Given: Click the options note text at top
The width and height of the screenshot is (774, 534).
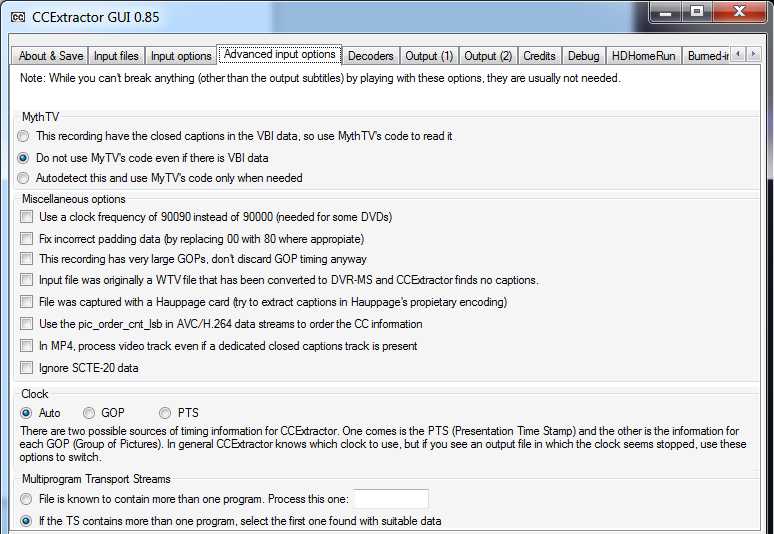Looking at the screenshot, I should click(x=320, y=78).
